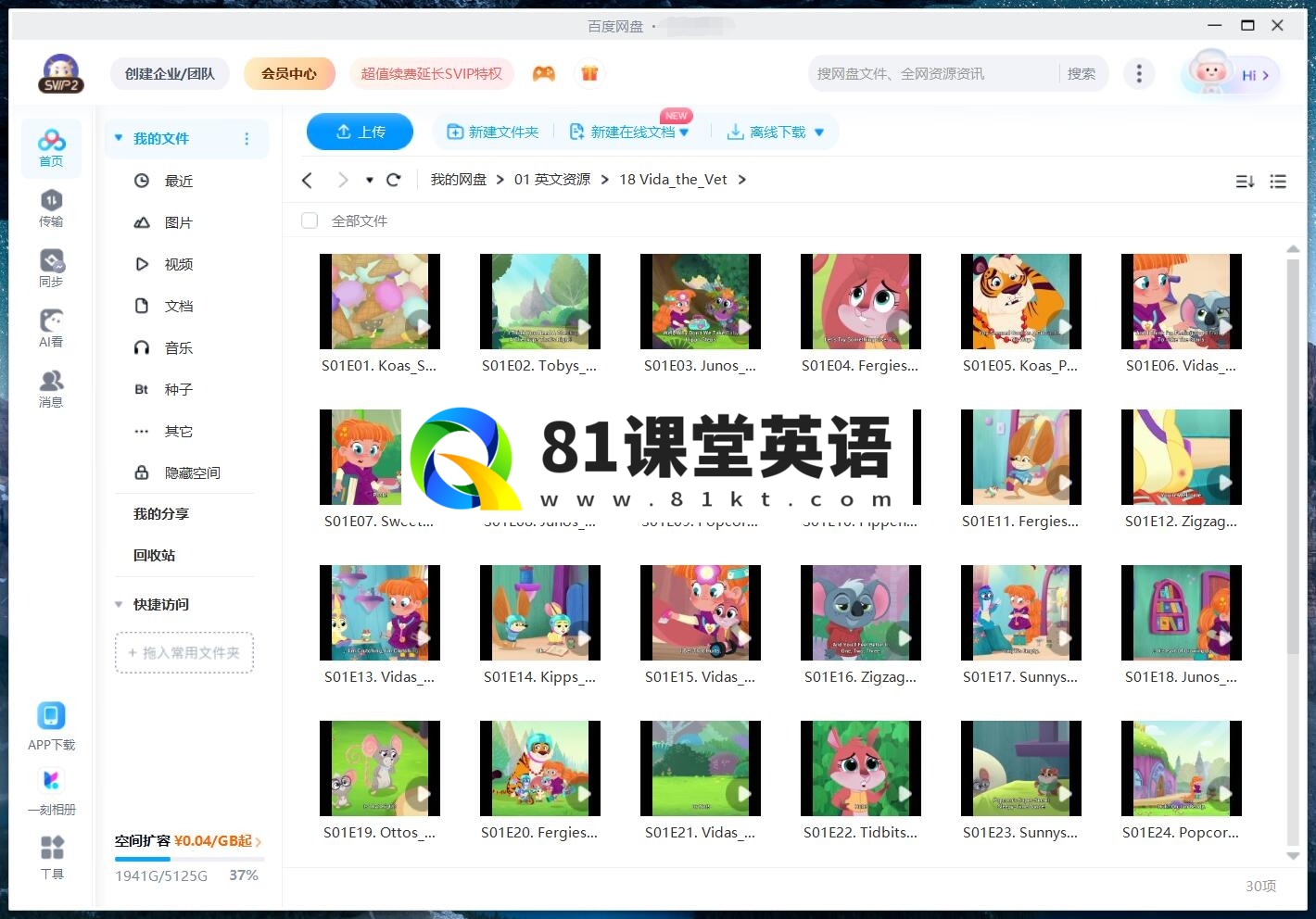Open the 消息 messages sidebar icon
The height and width of the screenshot is (919, 1316).
51,388
